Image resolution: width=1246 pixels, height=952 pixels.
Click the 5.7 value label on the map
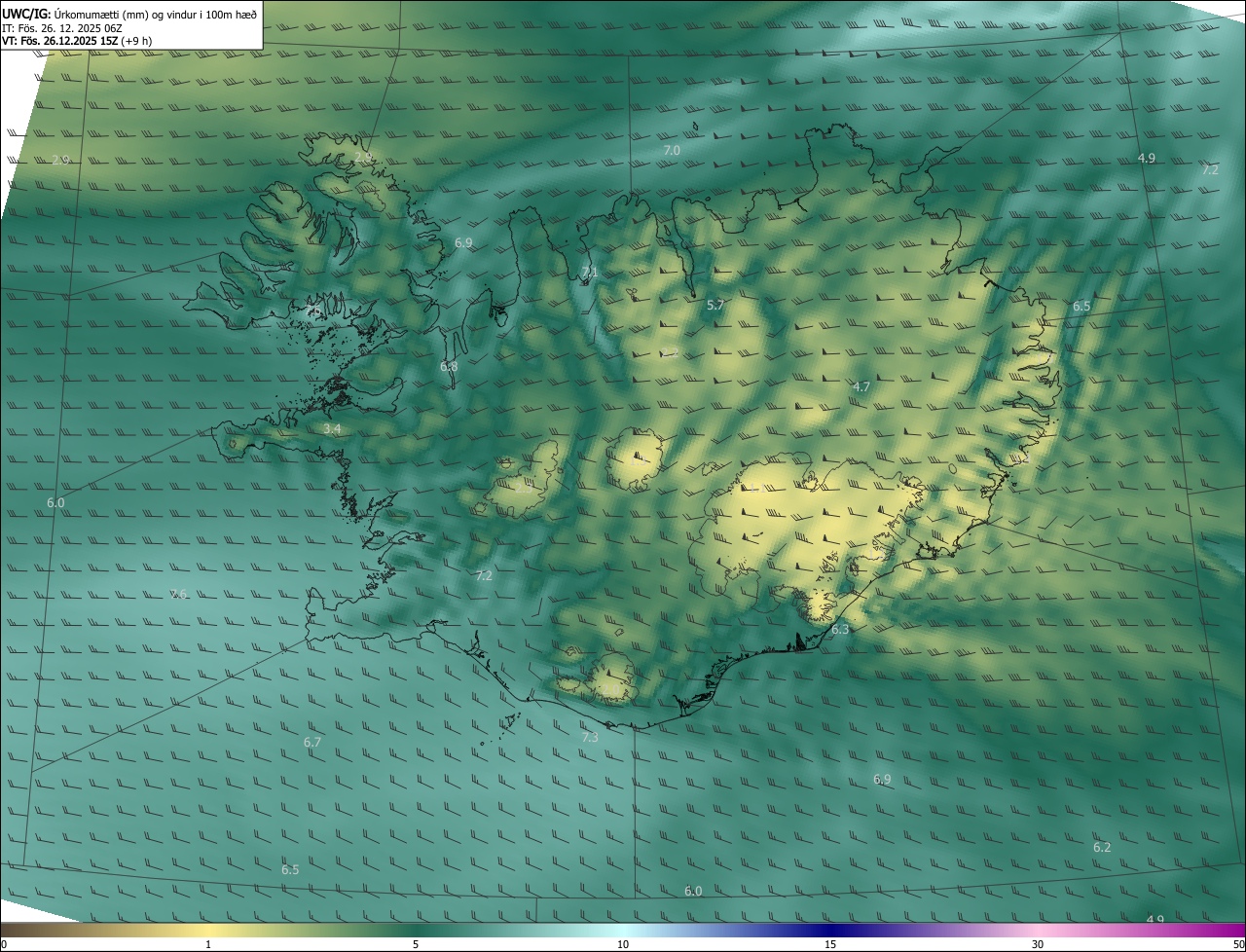(715, 305)
